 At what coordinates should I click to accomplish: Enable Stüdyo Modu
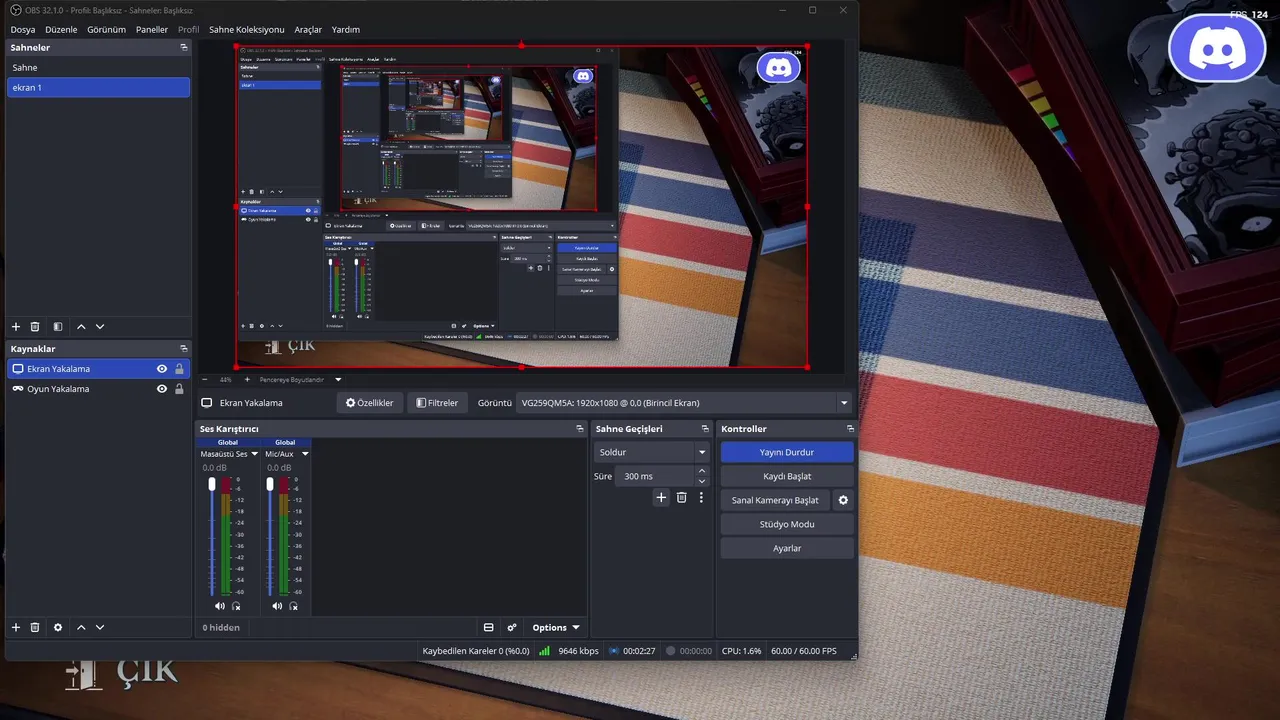pyautogui.click(x=787, y=524)
